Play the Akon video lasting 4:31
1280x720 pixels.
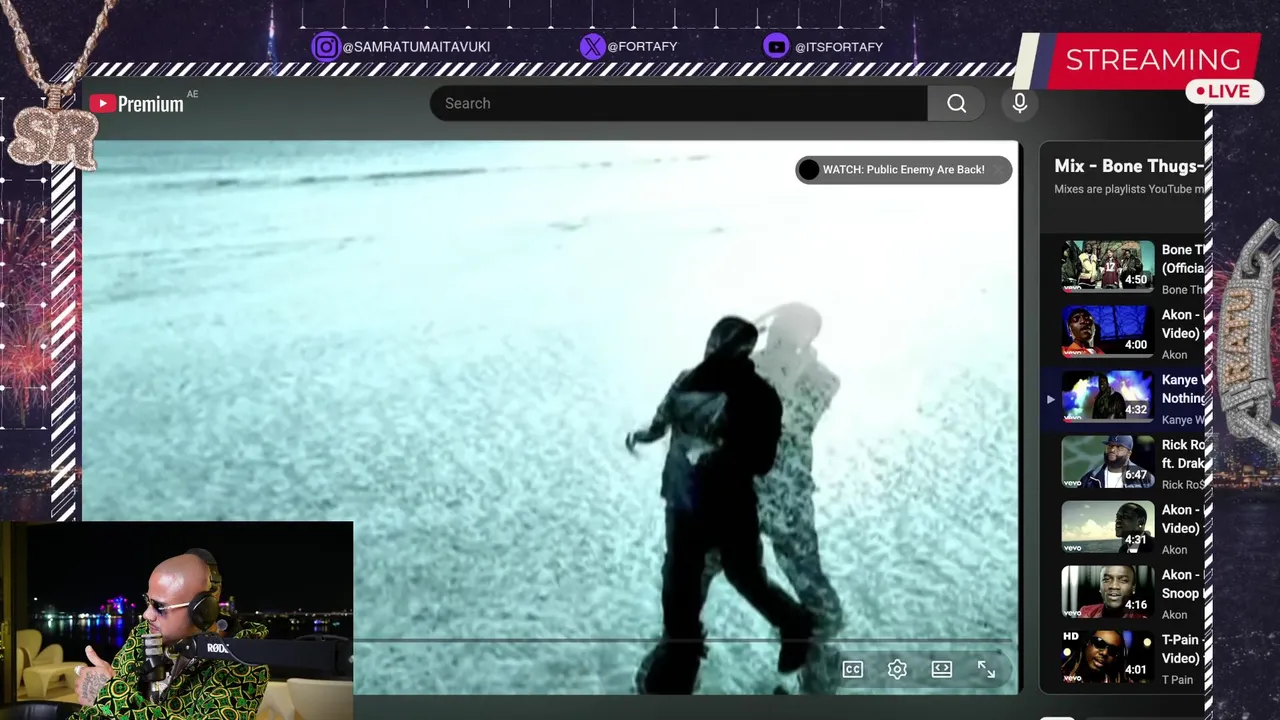[x=1107, y=525]
